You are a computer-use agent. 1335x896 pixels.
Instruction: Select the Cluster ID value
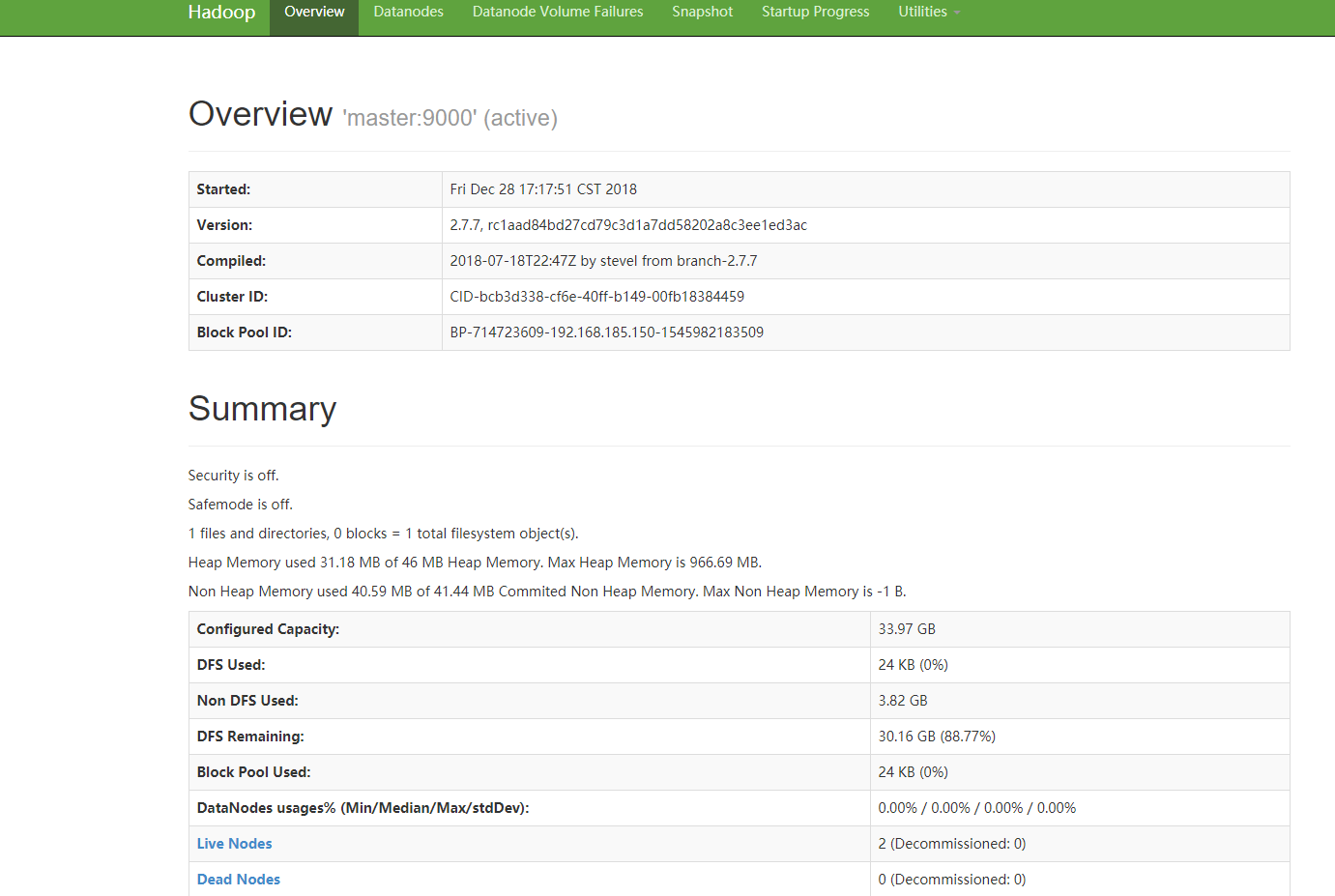pos(597,297)
